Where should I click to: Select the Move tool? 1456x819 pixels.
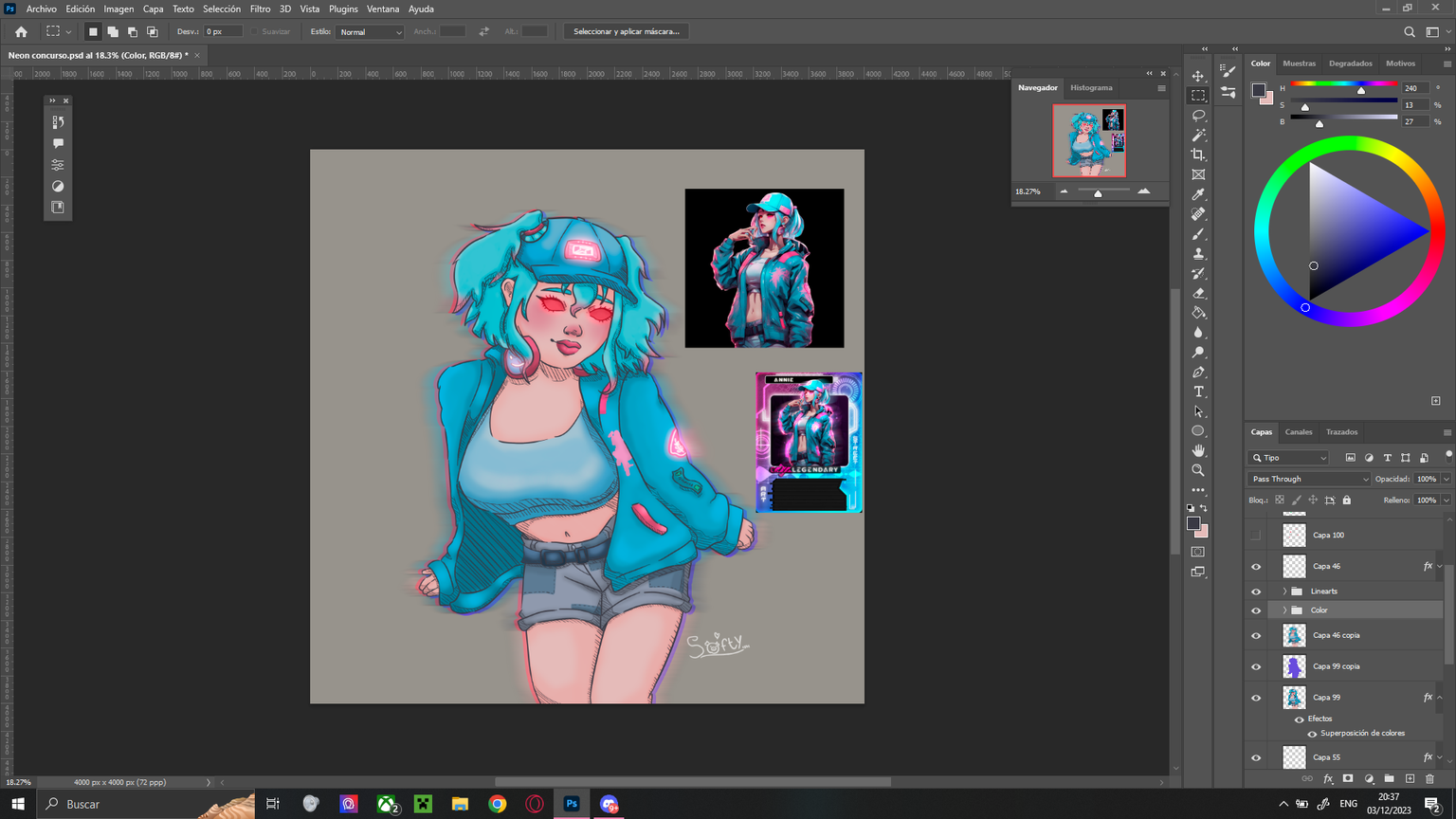1198,76
